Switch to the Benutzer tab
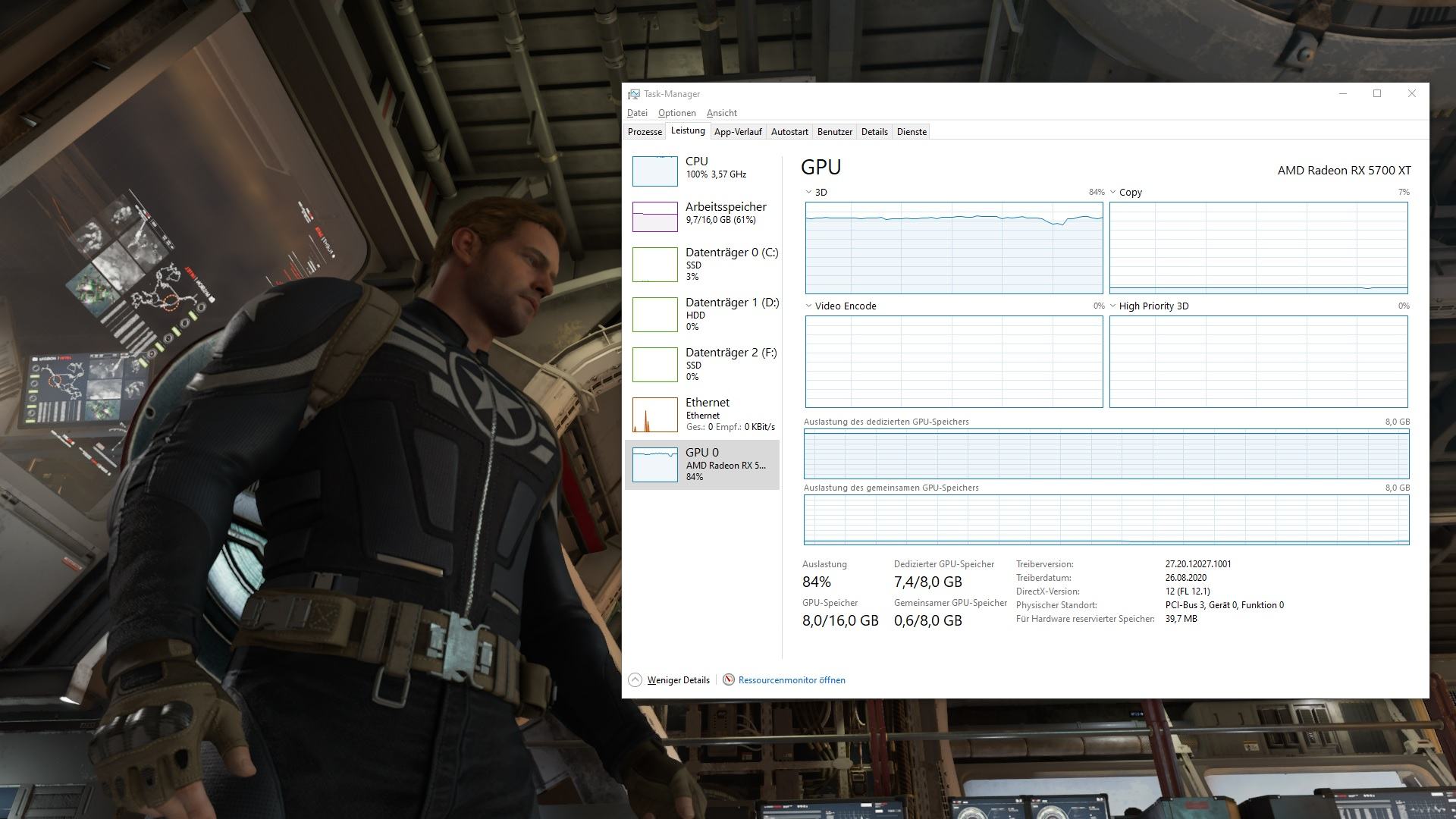The image size is (1456, 819). tap(835, 132)
